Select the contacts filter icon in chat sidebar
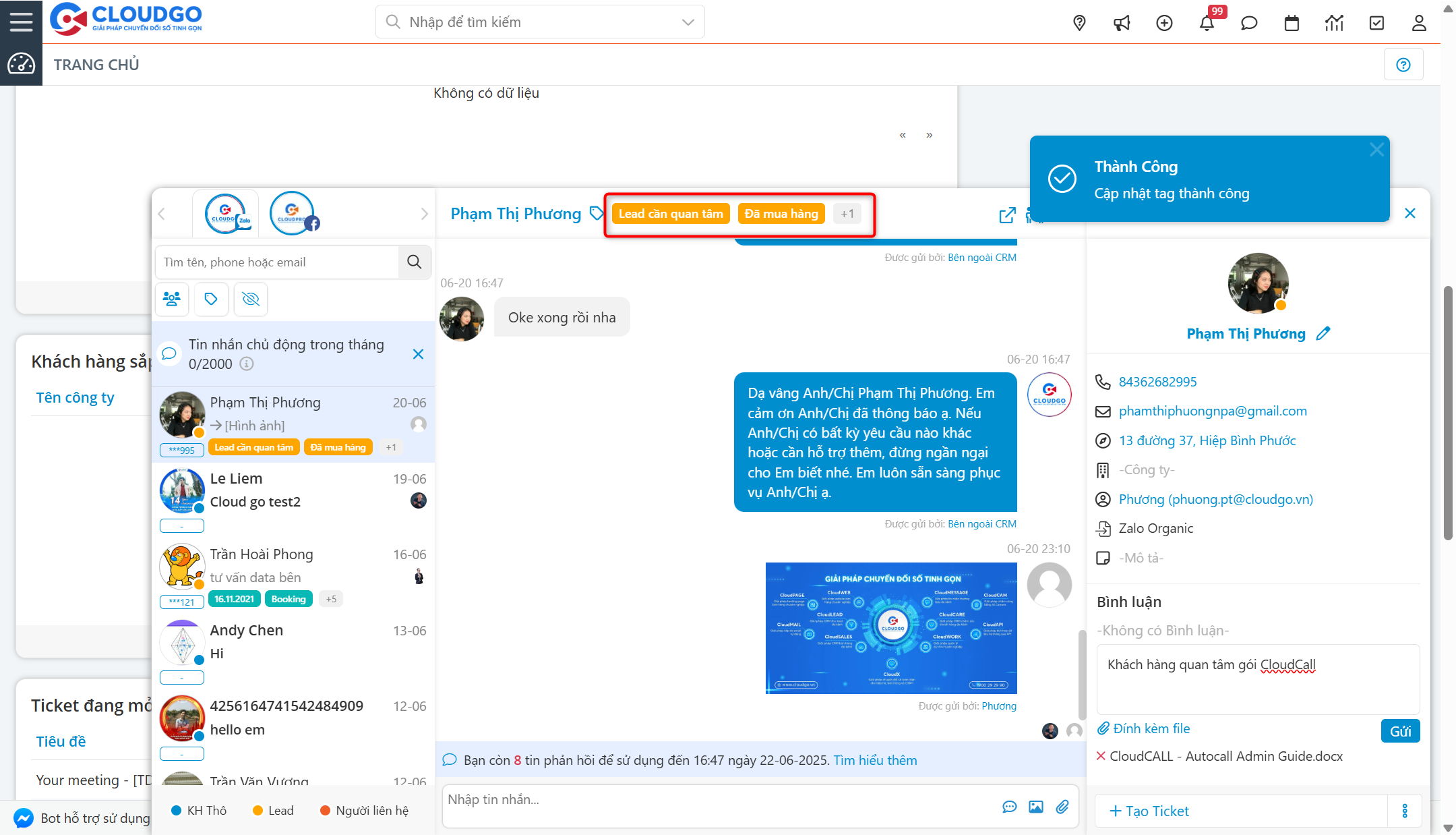Viewport: 1456px width, 835px height. point(172,299)
